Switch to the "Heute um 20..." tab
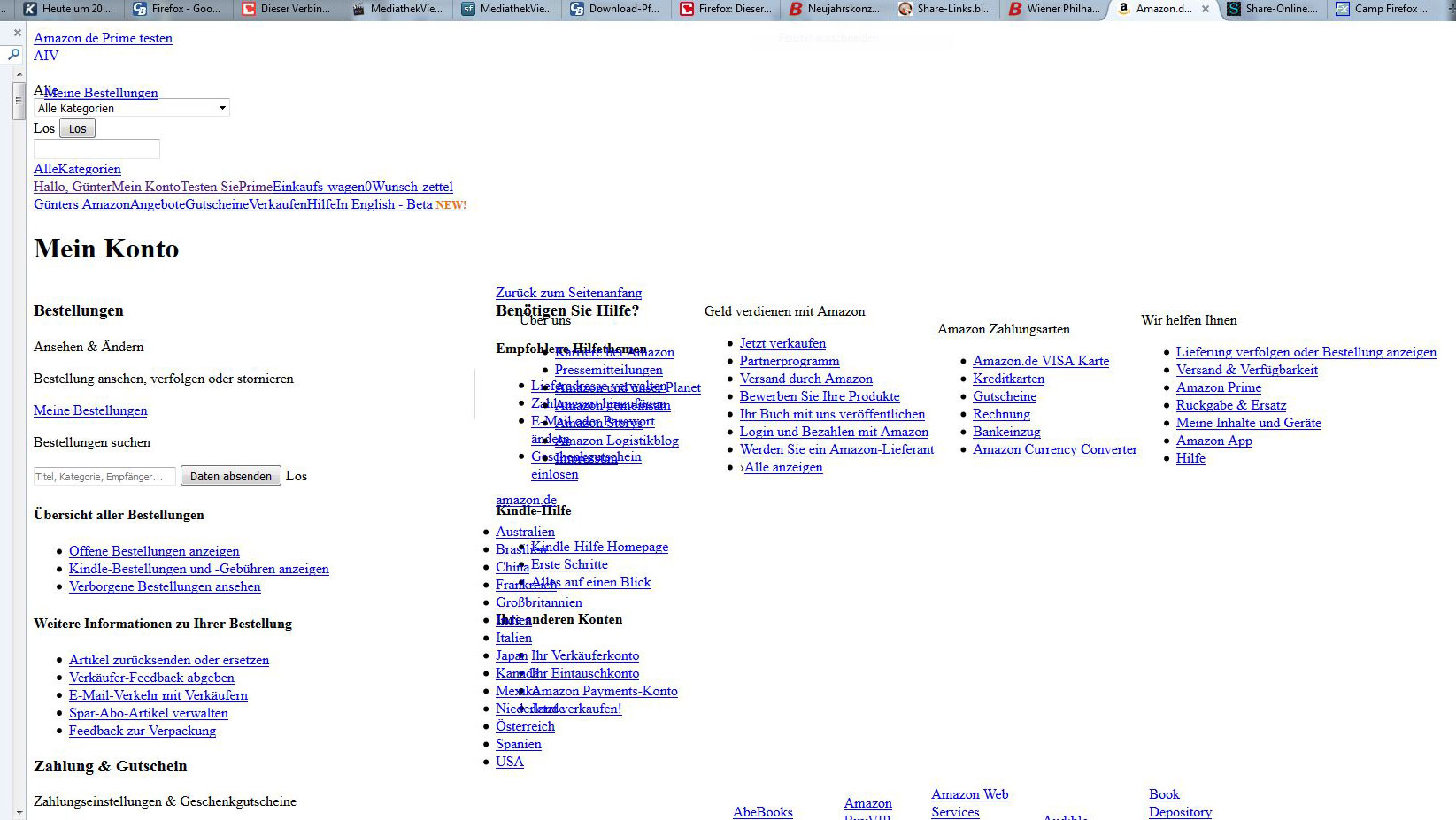Screen dimensions: 1456x820 (x=69, y=9)
